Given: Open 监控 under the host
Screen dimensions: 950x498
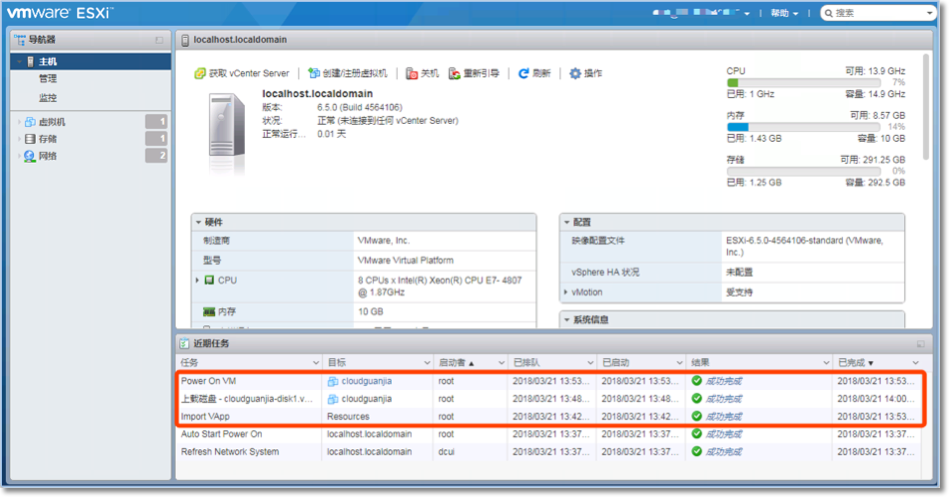Looking at the screenshot, I should pos(48,98).
